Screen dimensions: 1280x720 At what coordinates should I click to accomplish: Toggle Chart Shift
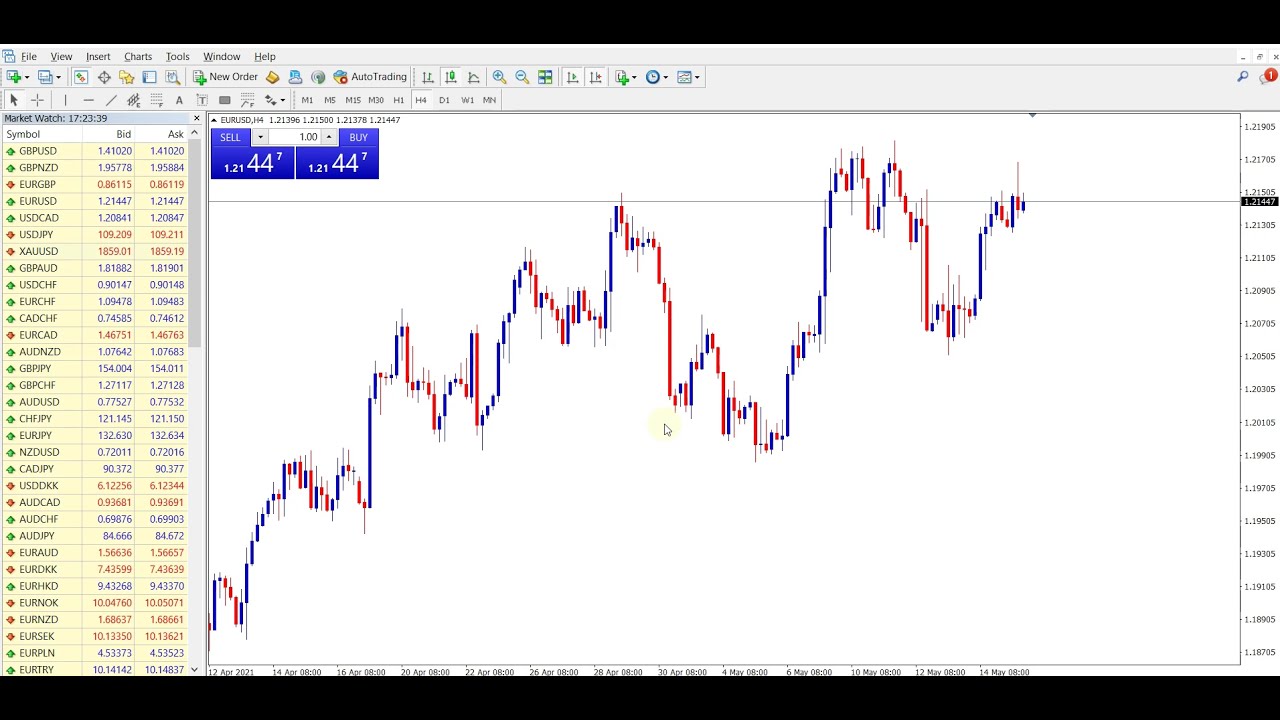click(595, 77)
